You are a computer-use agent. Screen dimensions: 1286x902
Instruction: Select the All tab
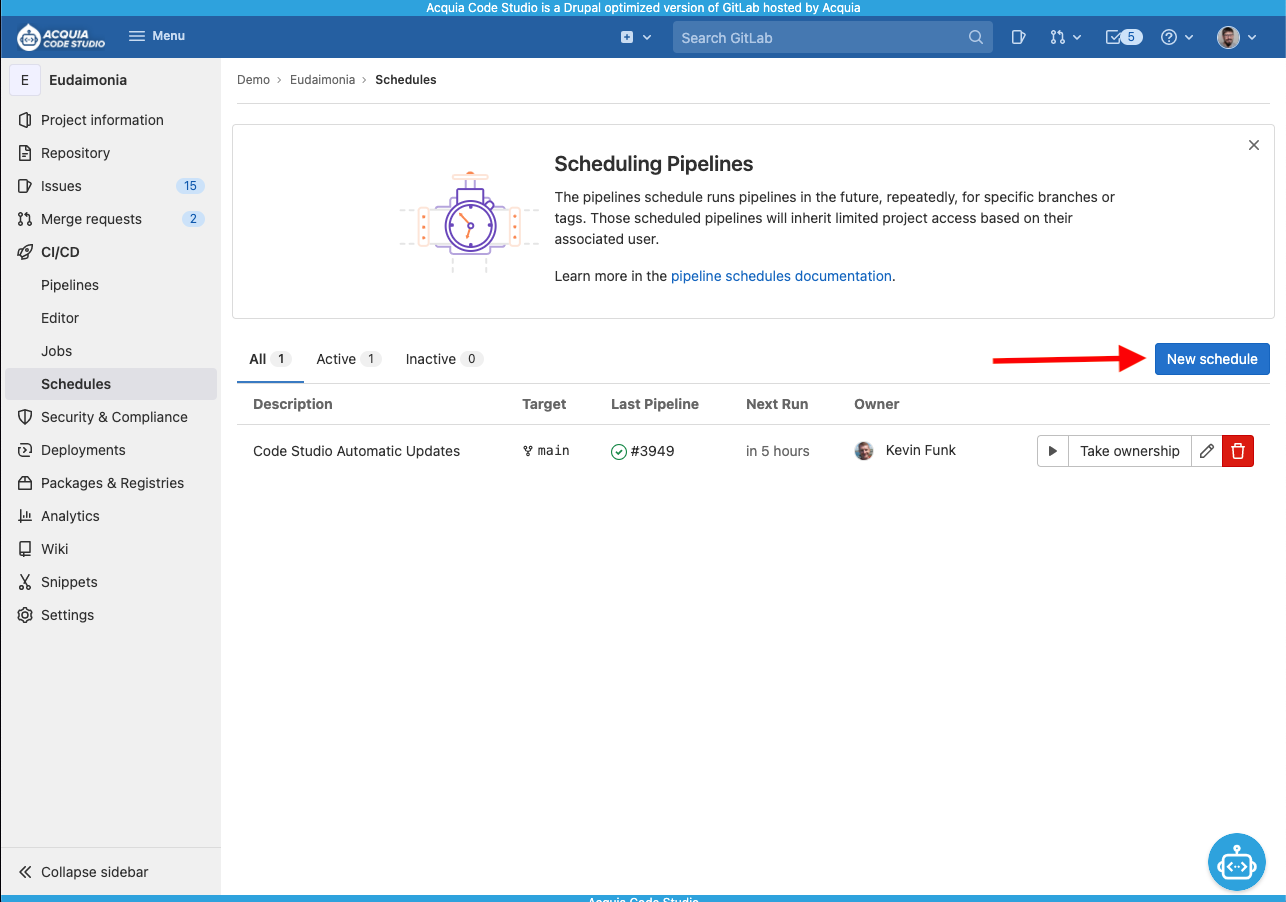click(x=270, y=359)
